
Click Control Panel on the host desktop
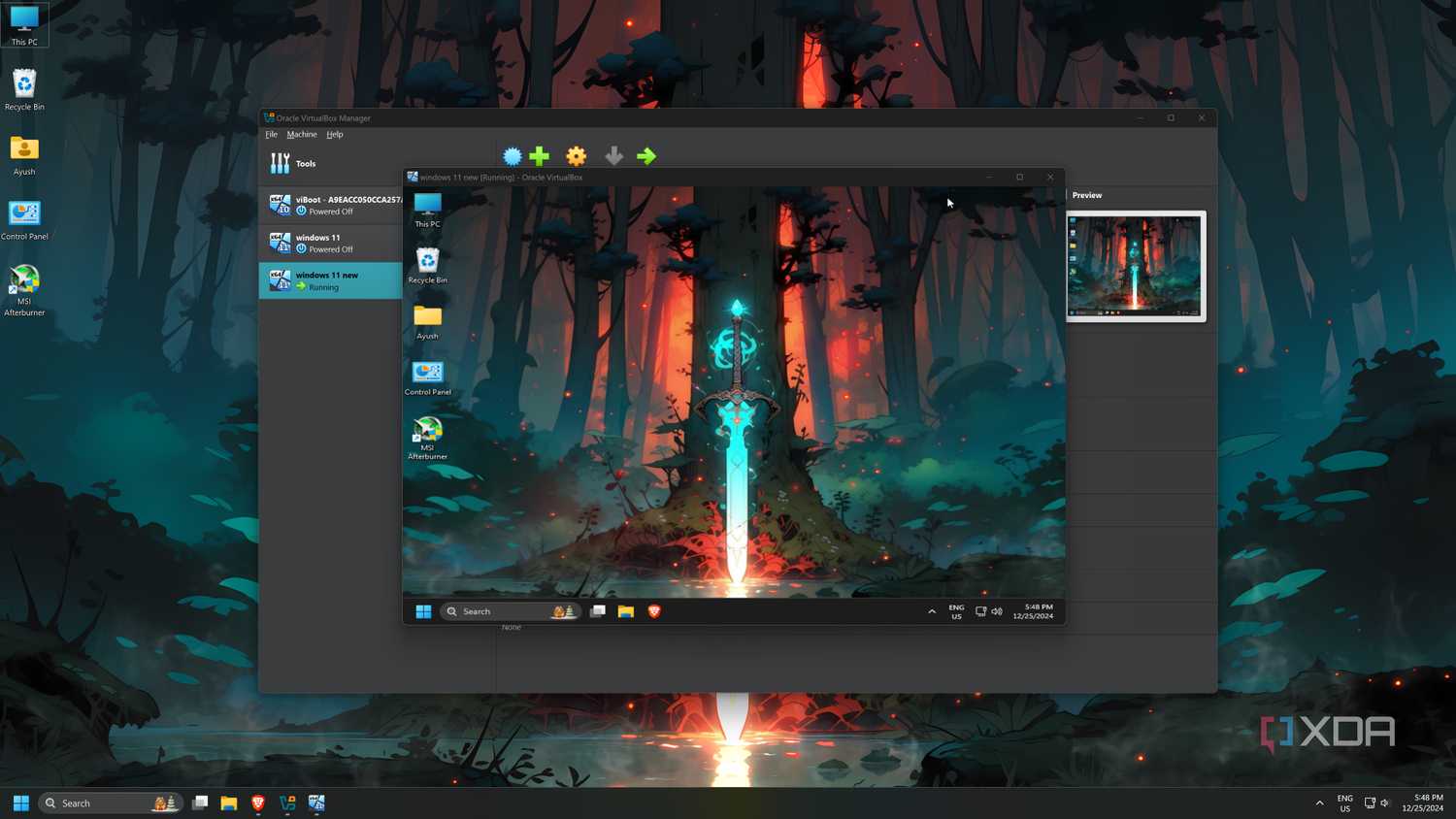(24, 219)
